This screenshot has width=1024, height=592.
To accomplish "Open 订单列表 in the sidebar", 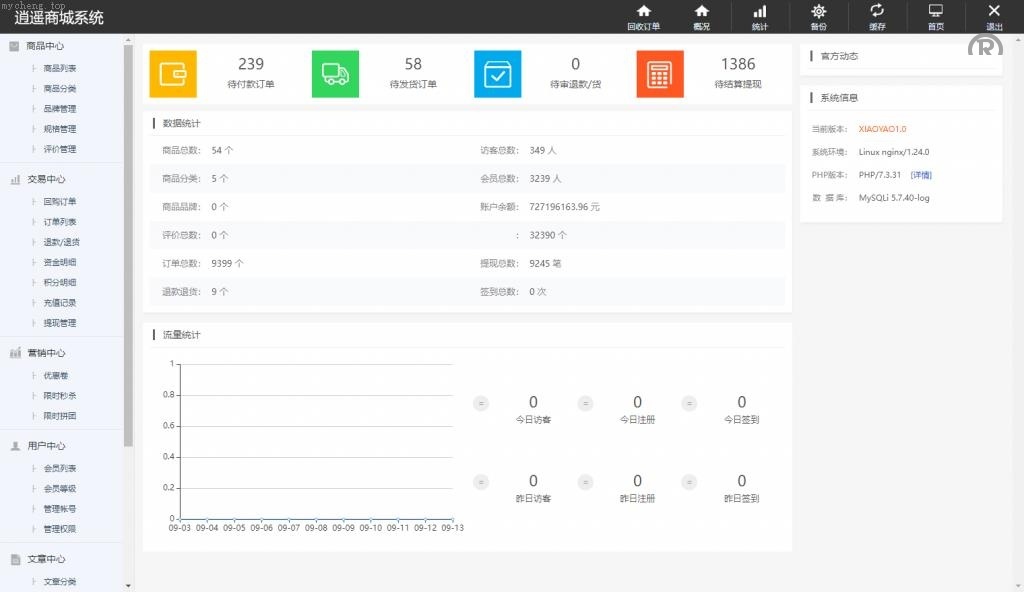I will pos(60,222).
